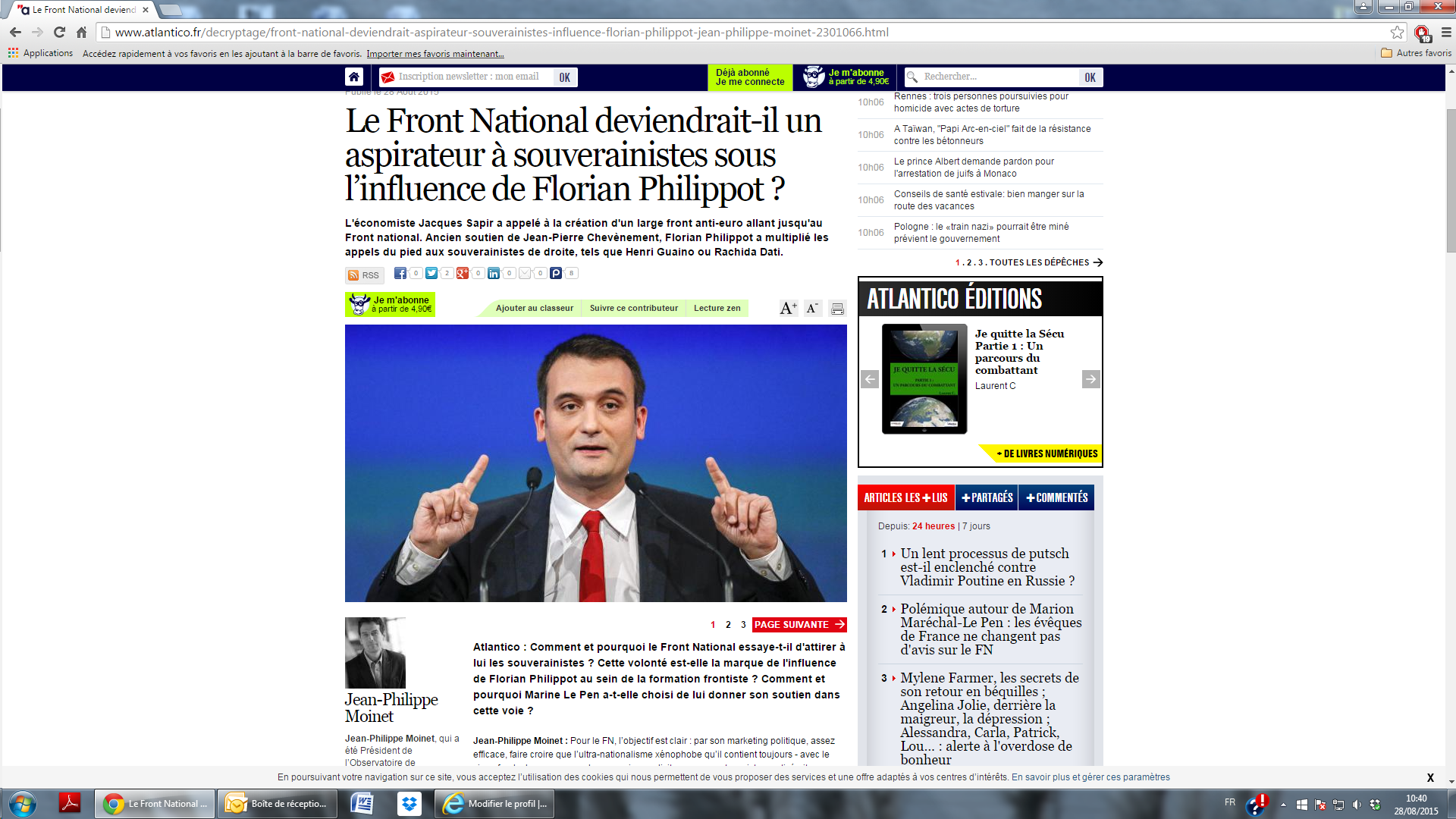
Task: Click the page vertical scrollbar thumb
Action: 1451,180
